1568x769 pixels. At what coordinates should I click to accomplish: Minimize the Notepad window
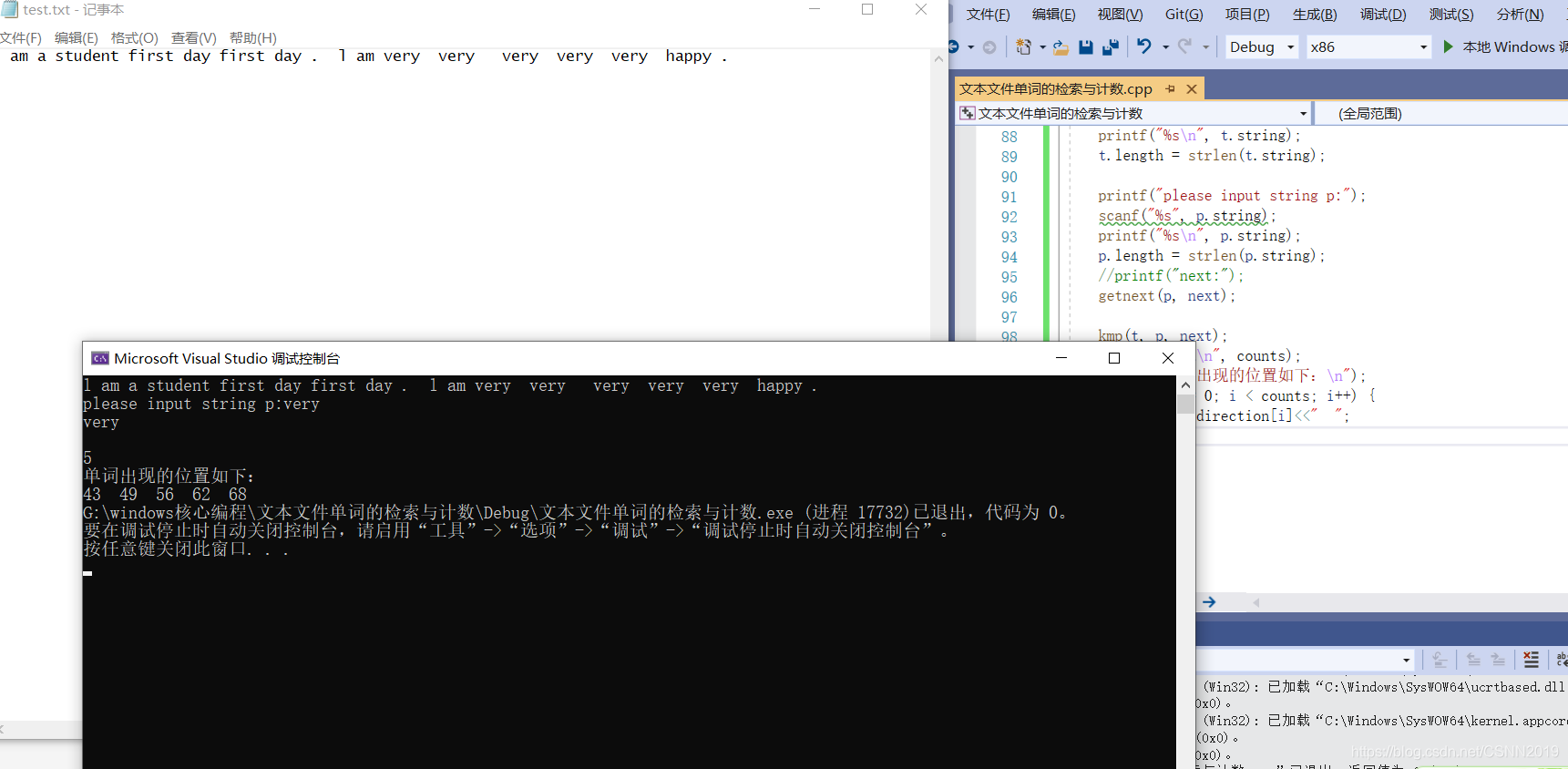815,9
